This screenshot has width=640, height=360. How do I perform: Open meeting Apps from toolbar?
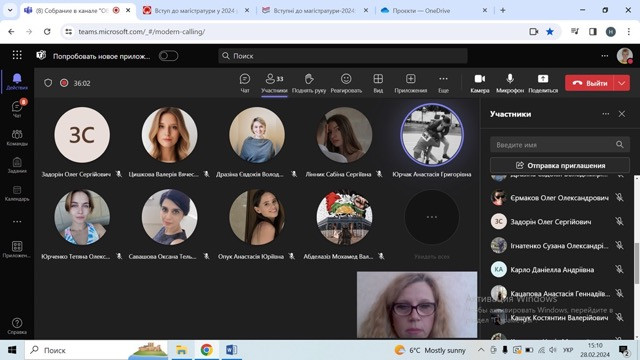pos(411,83)
